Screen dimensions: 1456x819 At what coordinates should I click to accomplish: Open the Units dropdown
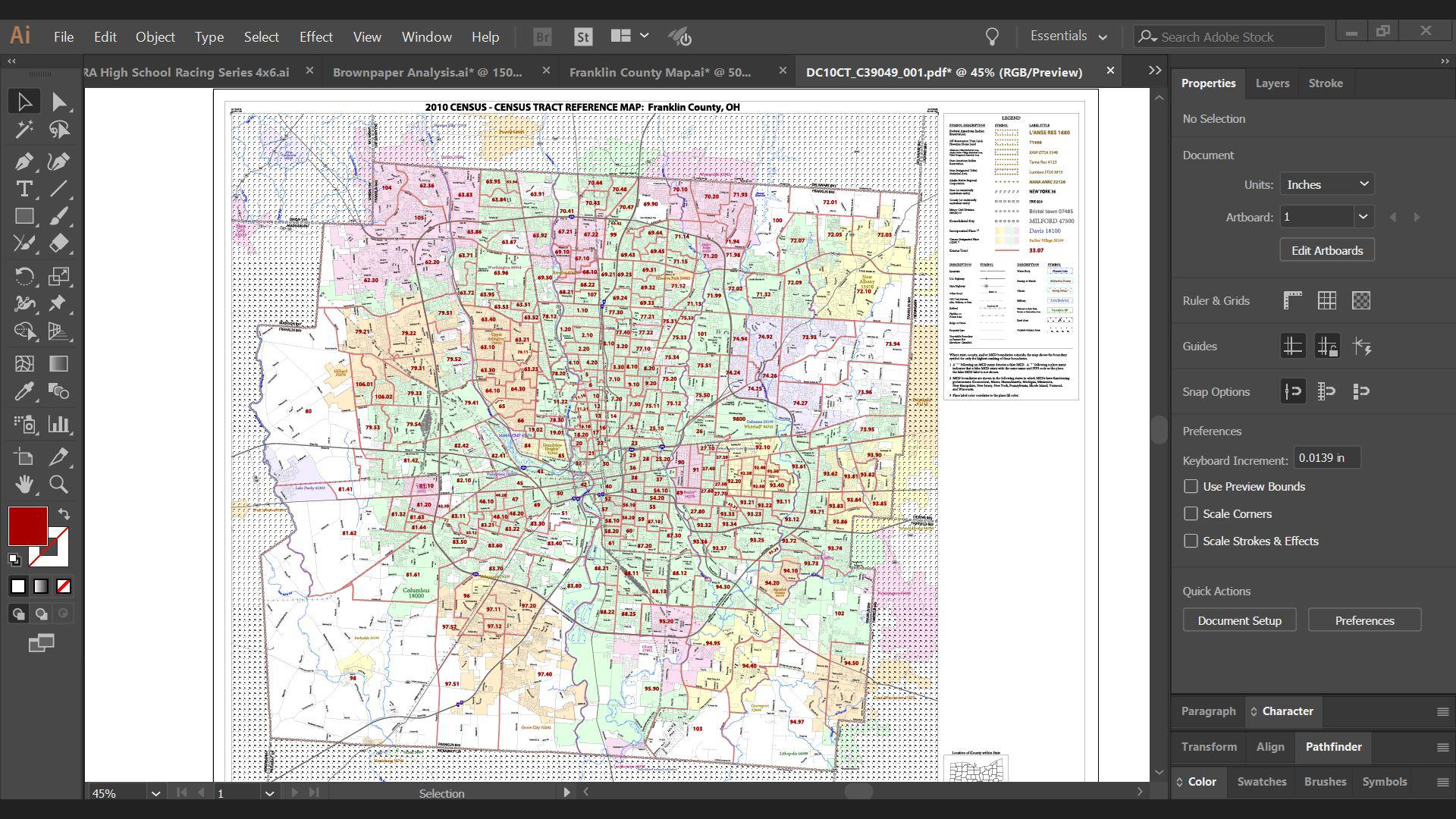point(1326,184)
